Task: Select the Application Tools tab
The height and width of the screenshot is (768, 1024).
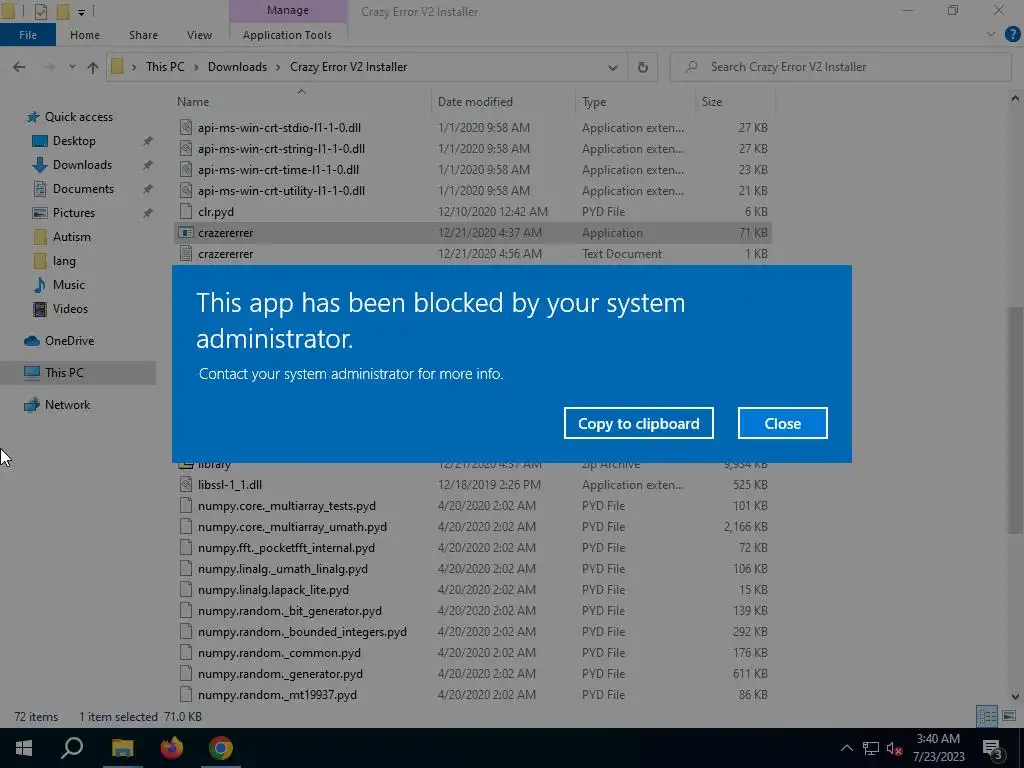Action: pos(287,35)
